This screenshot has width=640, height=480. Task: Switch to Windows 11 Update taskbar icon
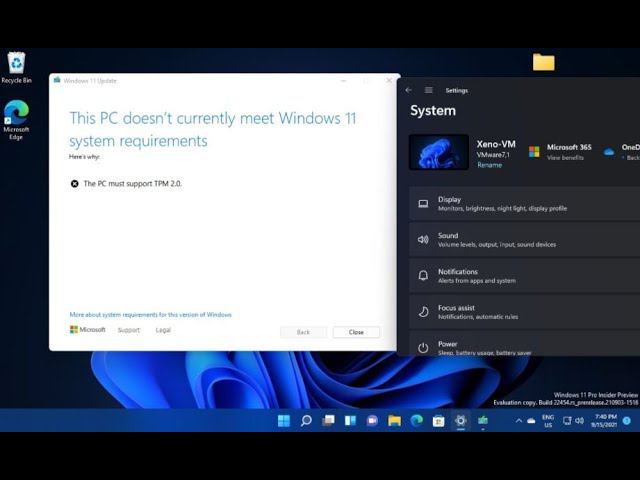coord(483,420)
